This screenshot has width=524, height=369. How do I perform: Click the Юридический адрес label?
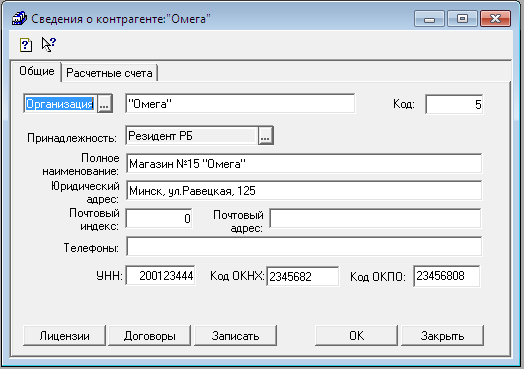point(85,192)
